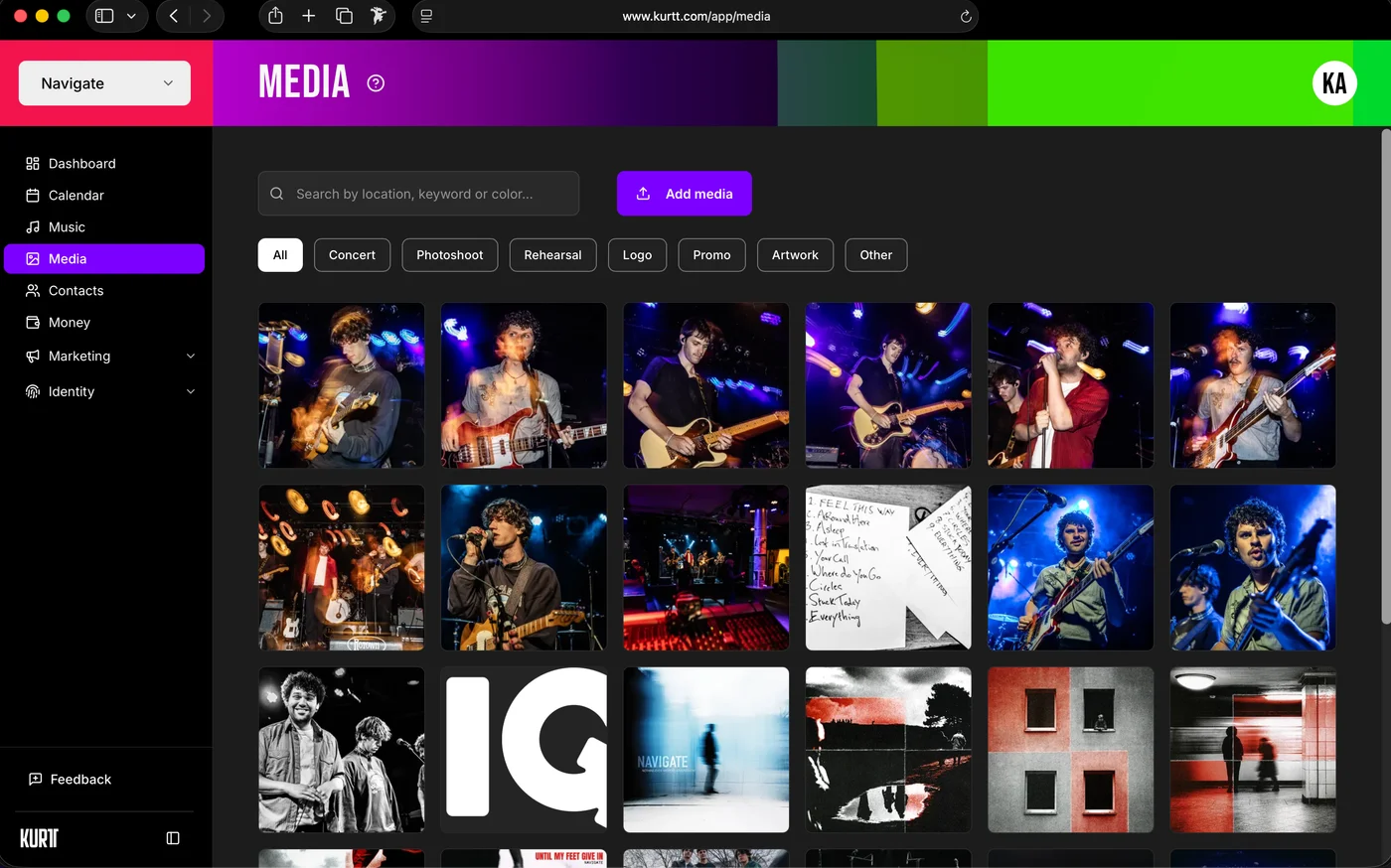1391x868 pixels.
Task: Open the mixing console venue photo
Action: point(706,568)
